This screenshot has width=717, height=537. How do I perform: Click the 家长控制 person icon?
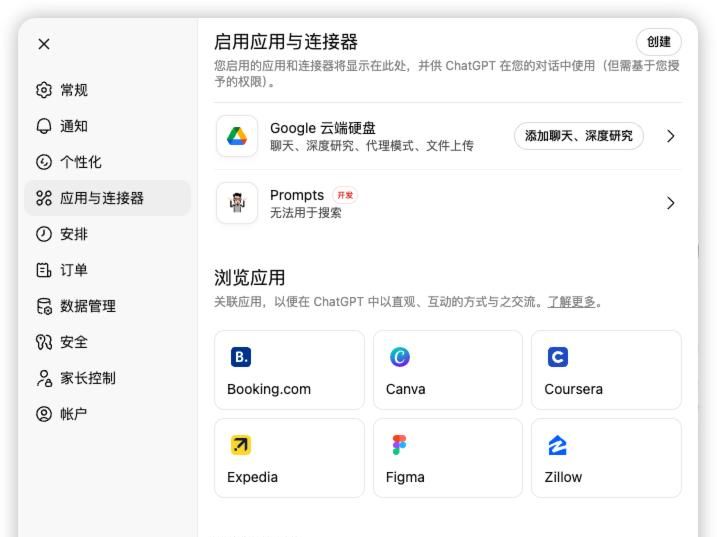(x=44, y=378)
